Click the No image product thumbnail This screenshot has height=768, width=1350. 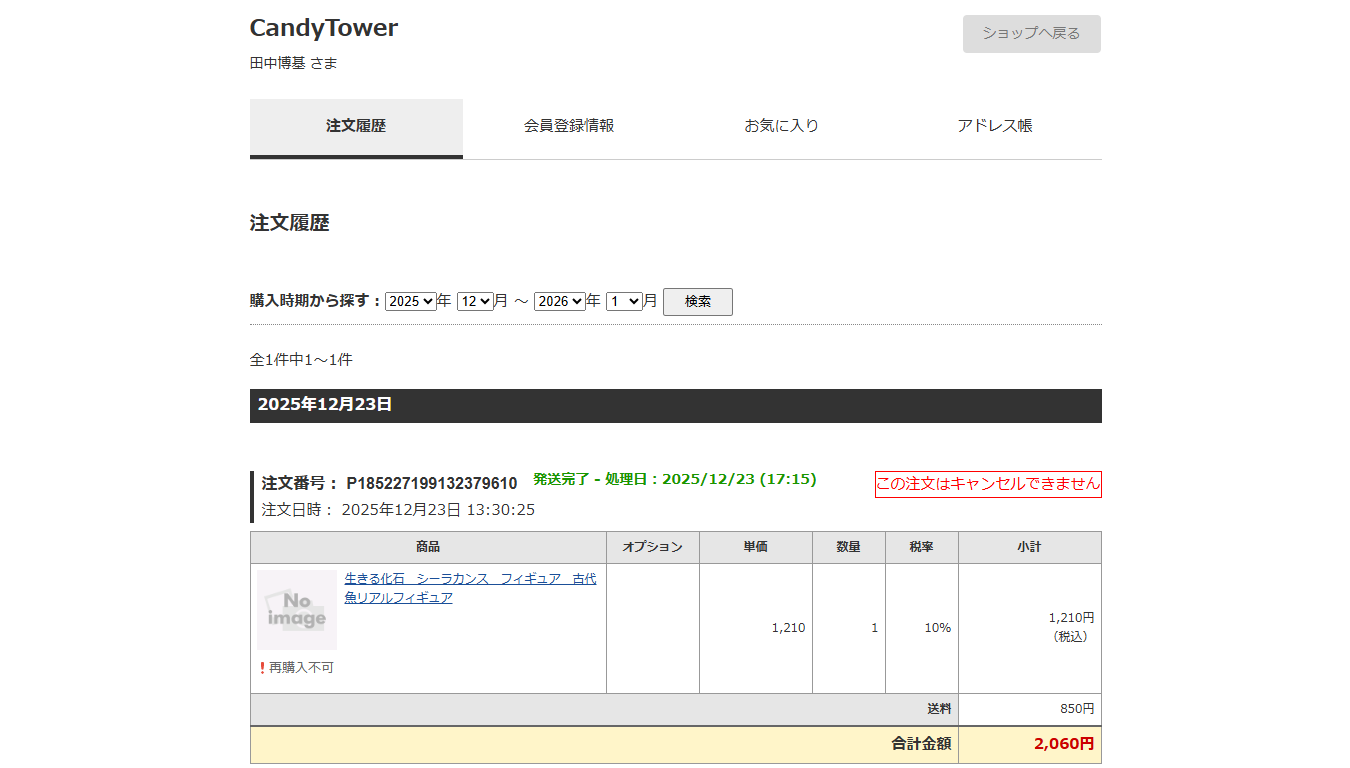[297, 610]
